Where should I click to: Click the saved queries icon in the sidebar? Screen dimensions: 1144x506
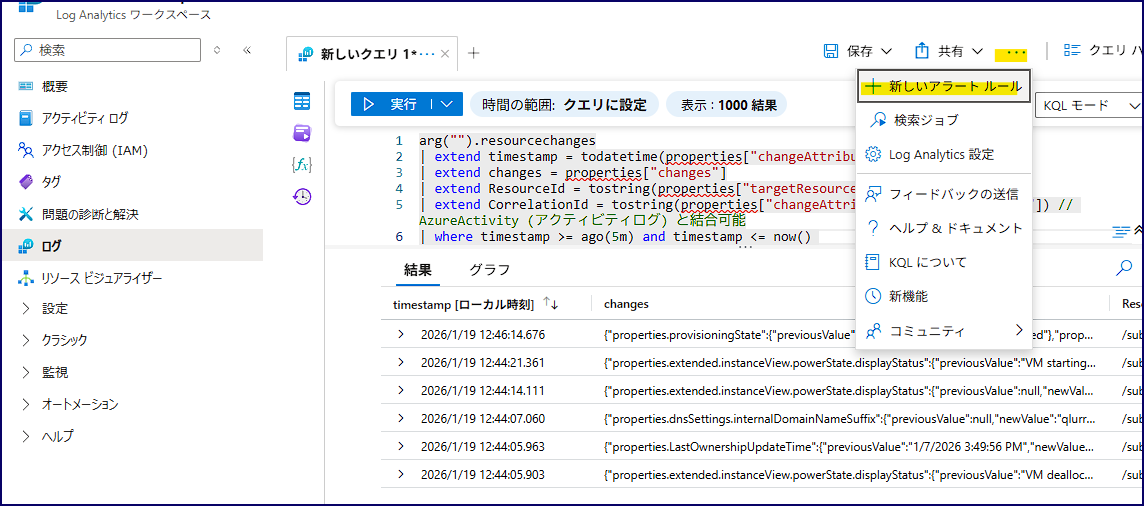point(301,133)
